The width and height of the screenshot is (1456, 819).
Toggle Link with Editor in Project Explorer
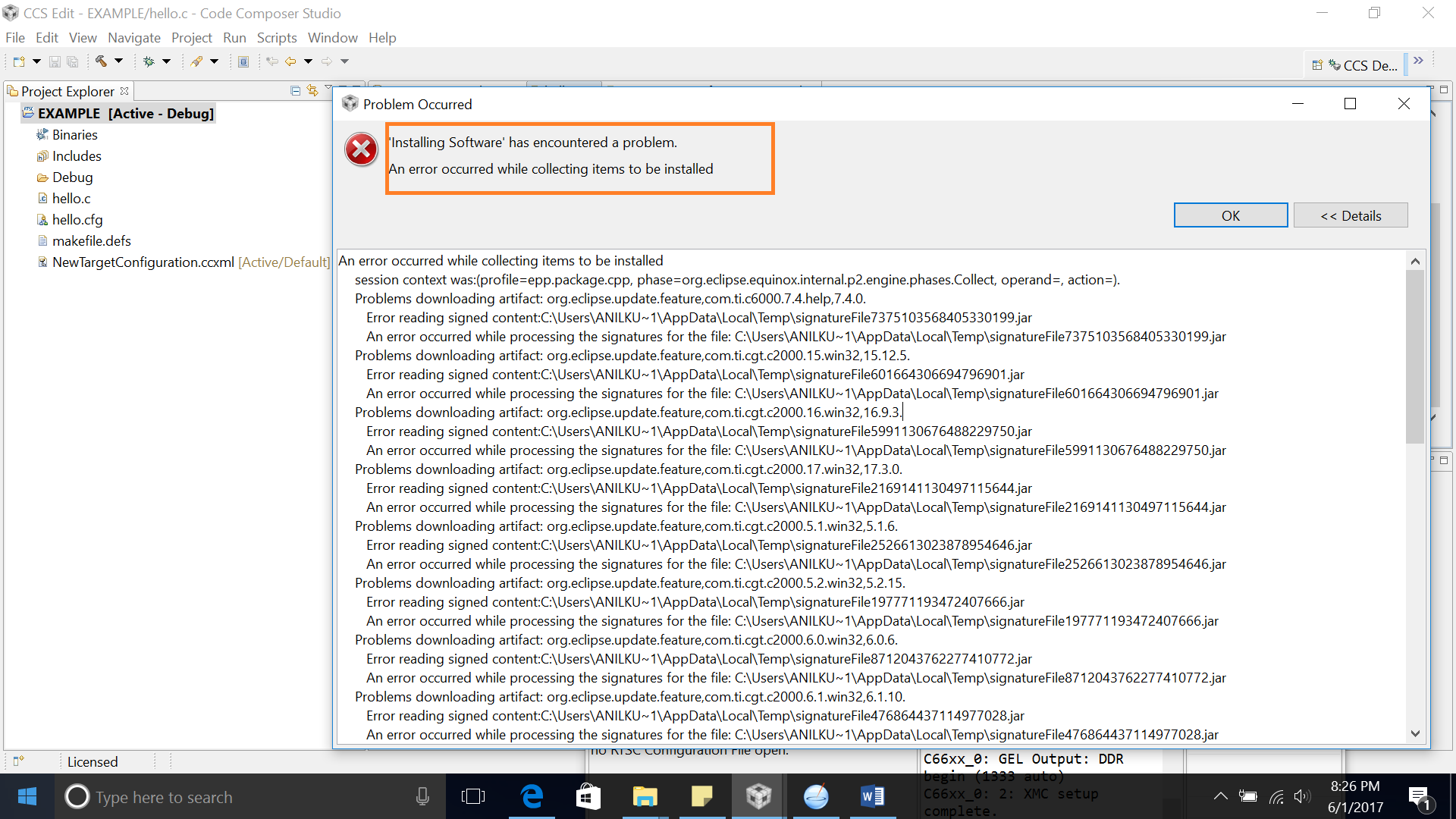[312, 91]
